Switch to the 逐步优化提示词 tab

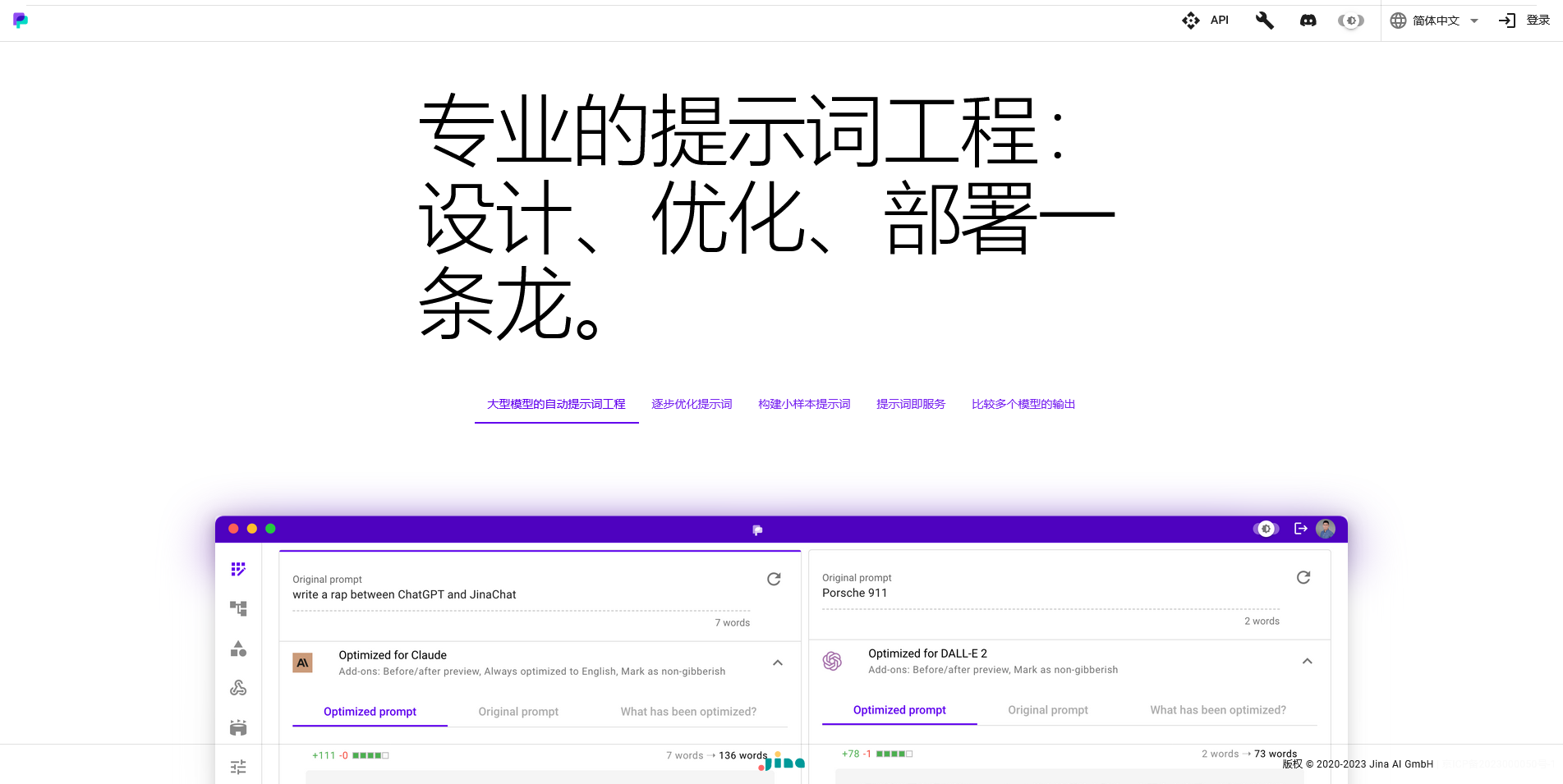692,404
